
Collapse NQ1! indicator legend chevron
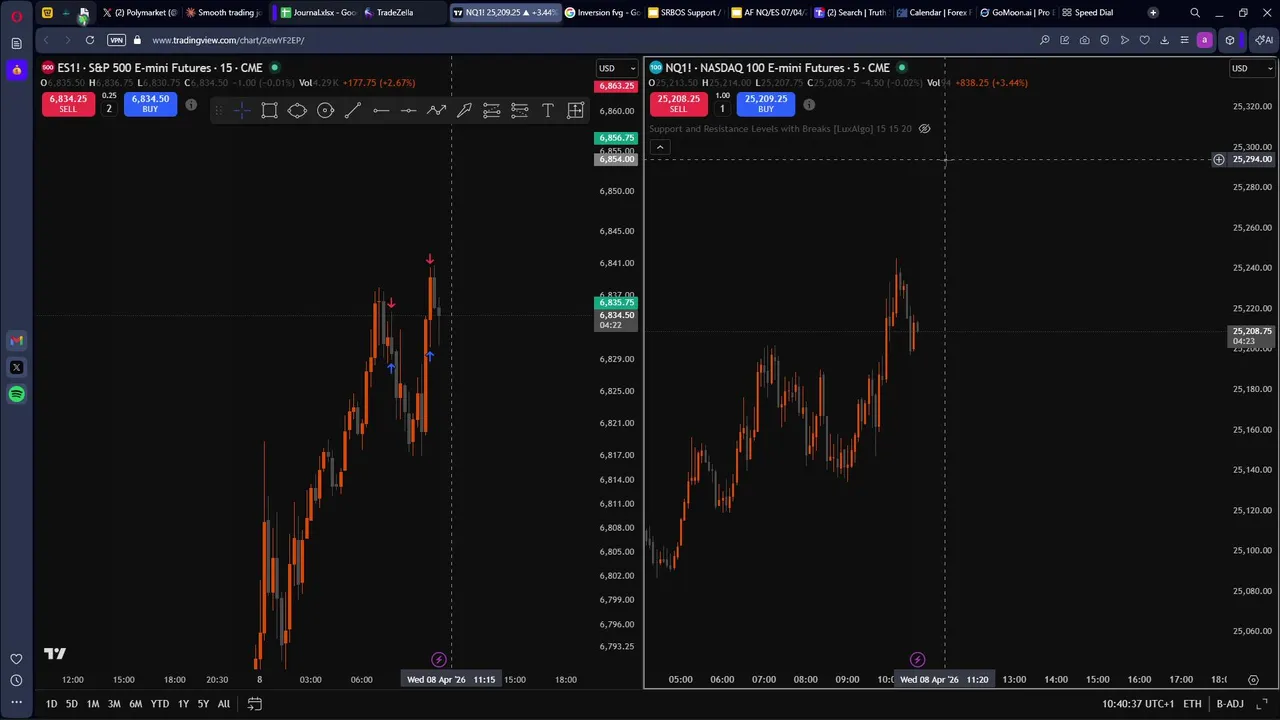tap(659, 147)
